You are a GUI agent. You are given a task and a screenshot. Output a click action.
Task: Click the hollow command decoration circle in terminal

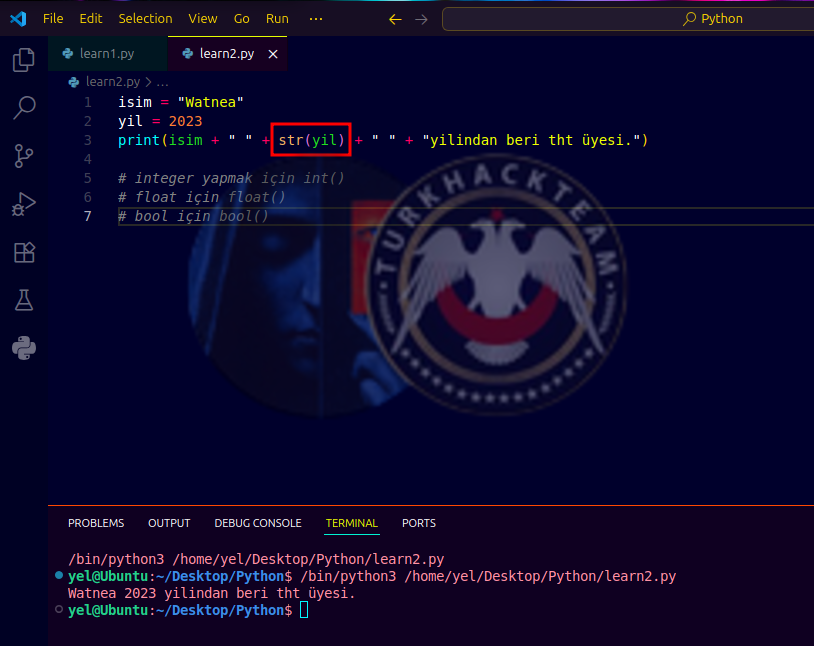tap(59, 609)
